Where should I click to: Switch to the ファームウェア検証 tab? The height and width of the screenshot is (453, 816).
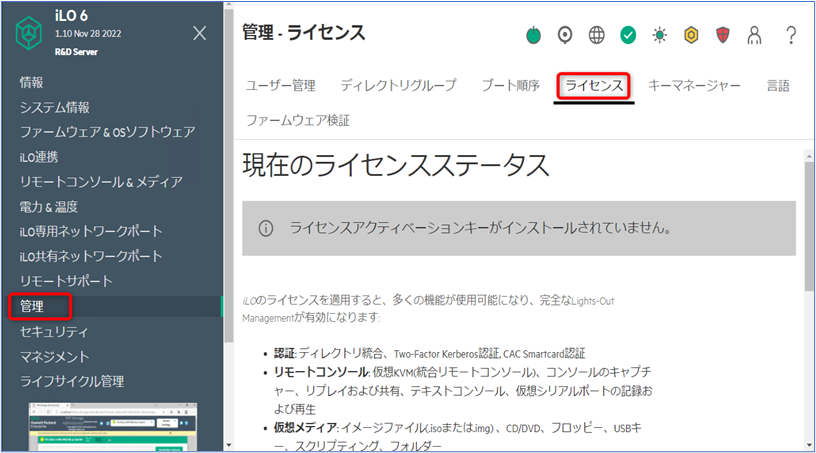[x=298, y=120]
